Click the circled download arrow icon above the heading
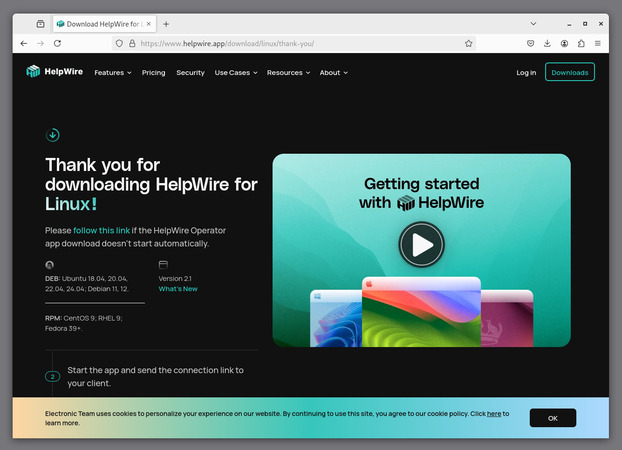The height and width of the screenshot is (450, 622). pyautogui.click(x=53, y=135)
